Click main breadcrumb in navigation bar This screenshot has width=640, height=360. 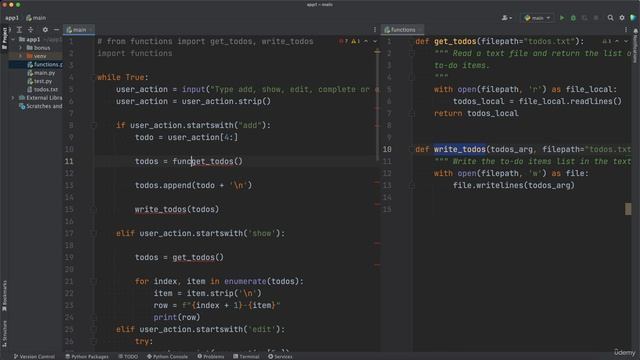[36, 18]
